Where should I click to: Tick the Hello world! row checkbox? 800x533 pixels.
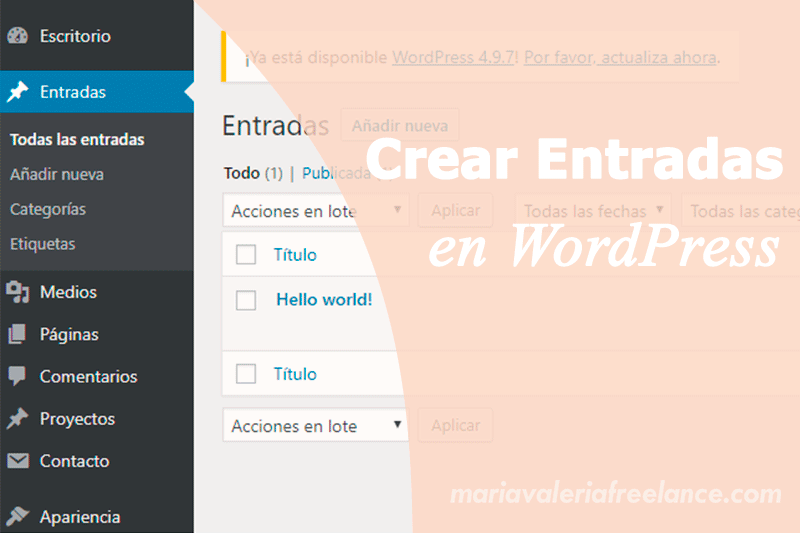click(x=246, y=300)
